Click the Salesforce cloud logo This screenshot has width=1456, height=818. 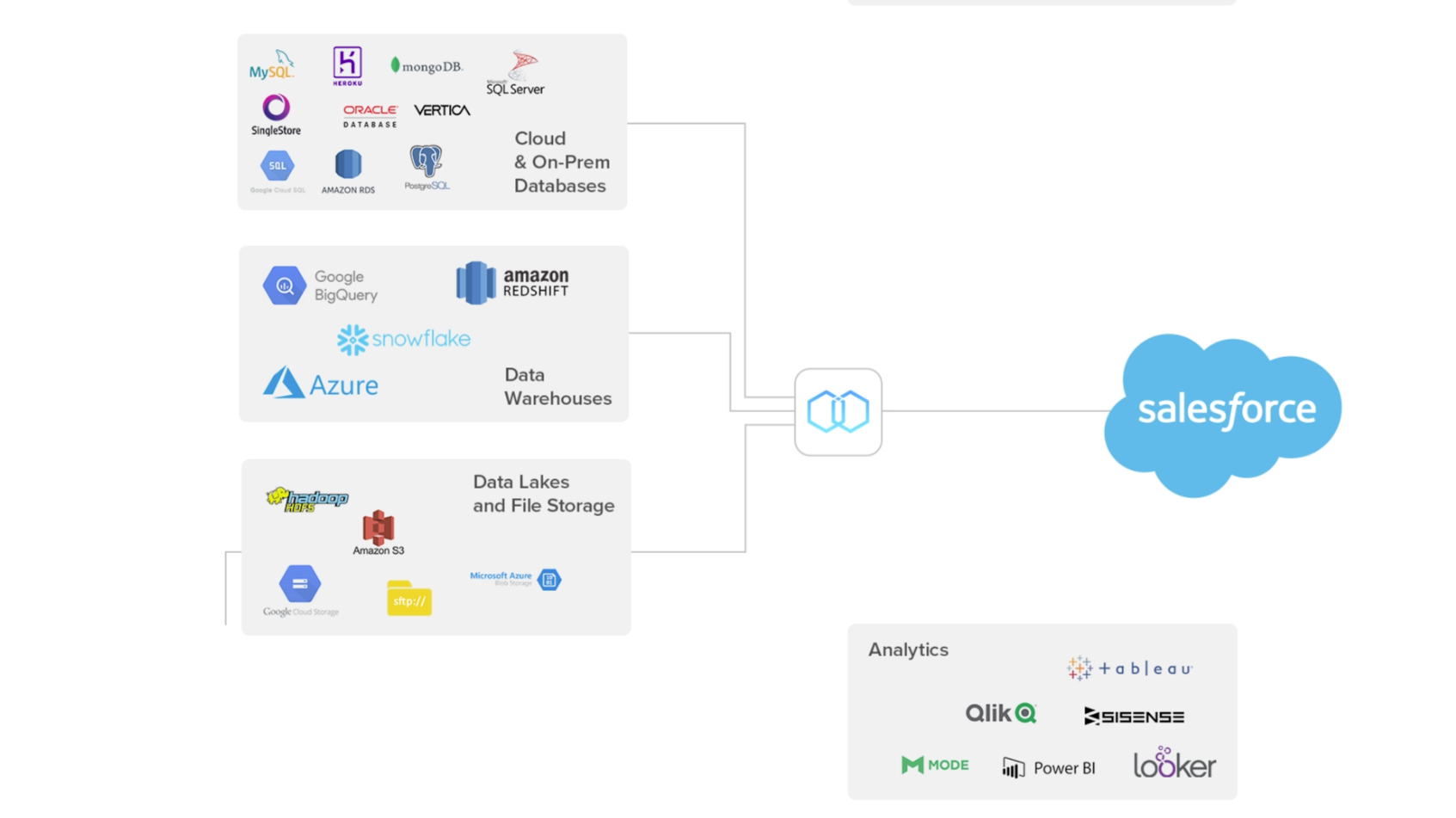[1225, 409]
